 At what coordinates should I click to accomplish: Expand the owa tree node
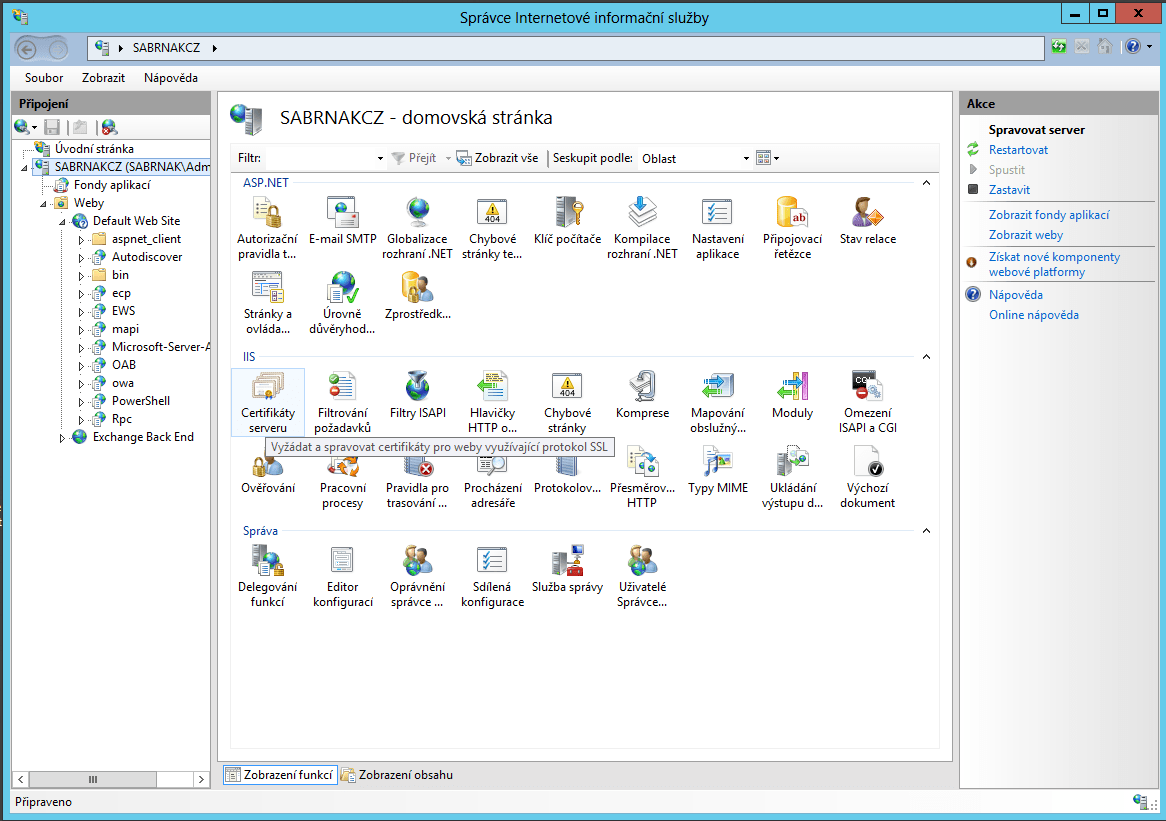82,384
